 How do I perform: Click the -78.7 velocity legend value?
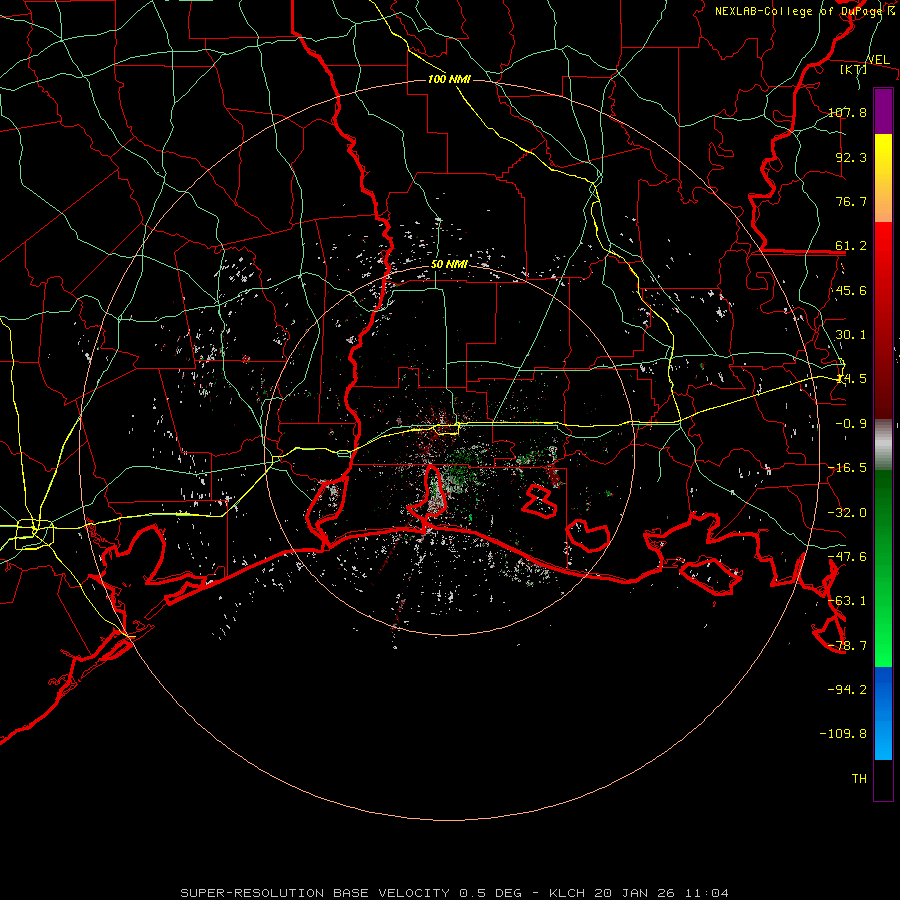point(847,646)
